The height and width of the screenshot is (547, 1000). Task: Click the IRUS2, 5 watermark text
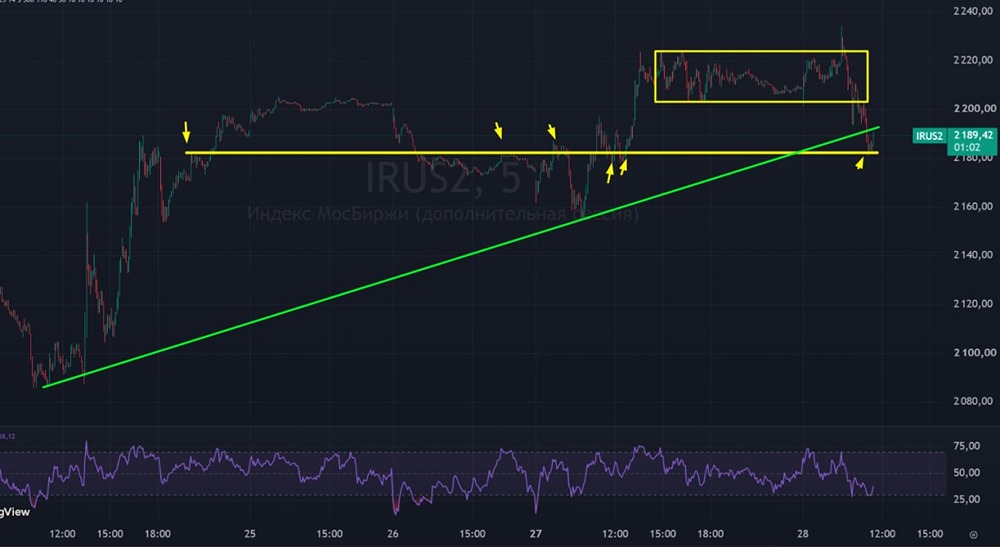pyautogui.click(x=443, y=179)
